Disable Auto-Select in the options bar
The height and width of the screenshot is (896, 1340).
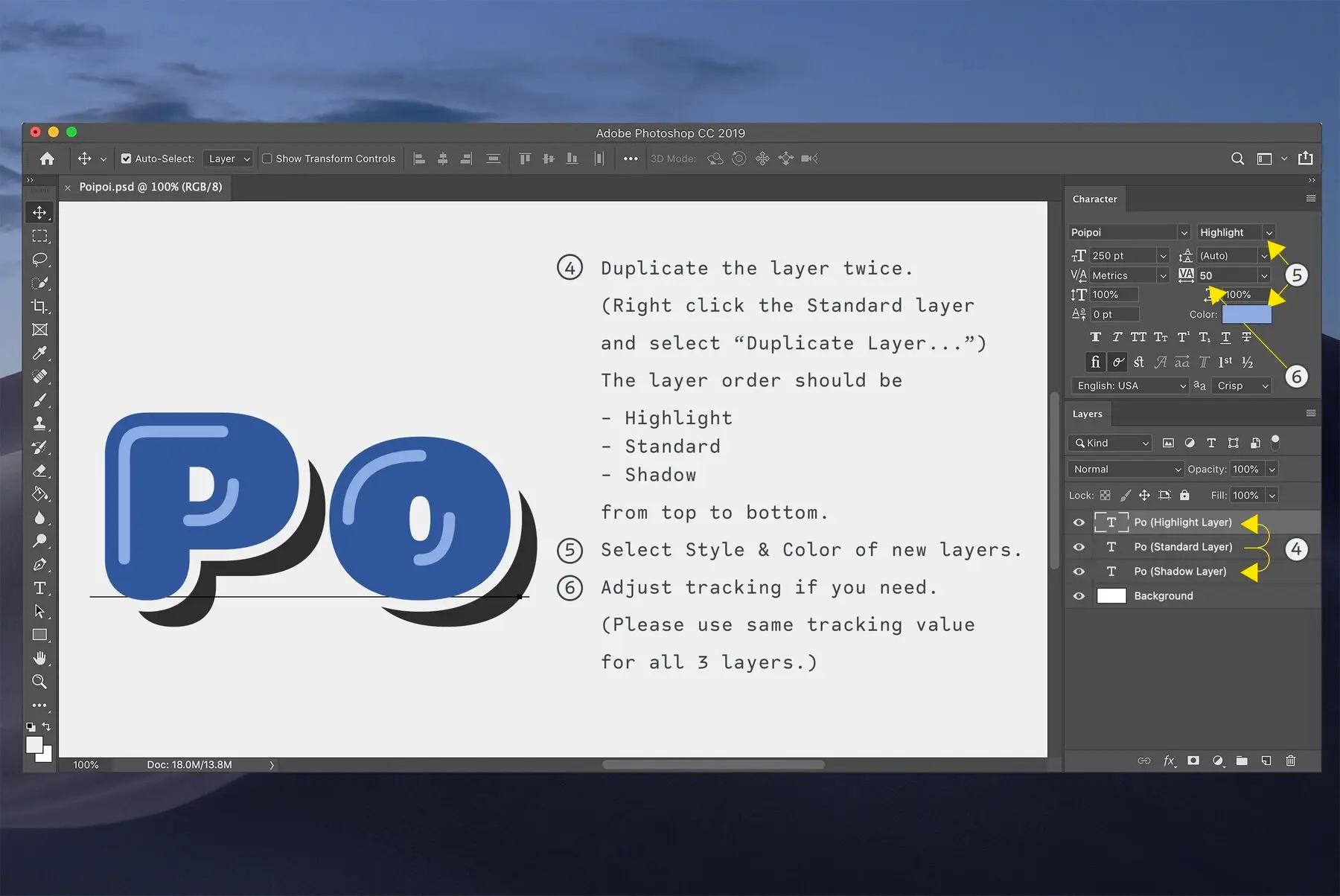(x=128, y=159)
